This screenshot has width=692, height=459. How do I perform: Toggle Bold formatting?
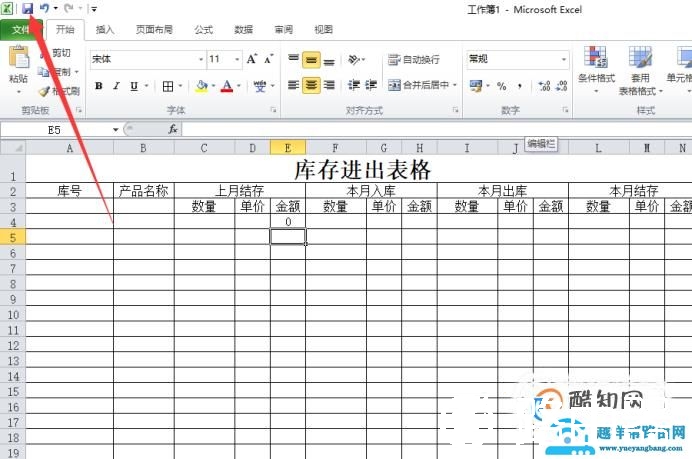coord(99,86)
